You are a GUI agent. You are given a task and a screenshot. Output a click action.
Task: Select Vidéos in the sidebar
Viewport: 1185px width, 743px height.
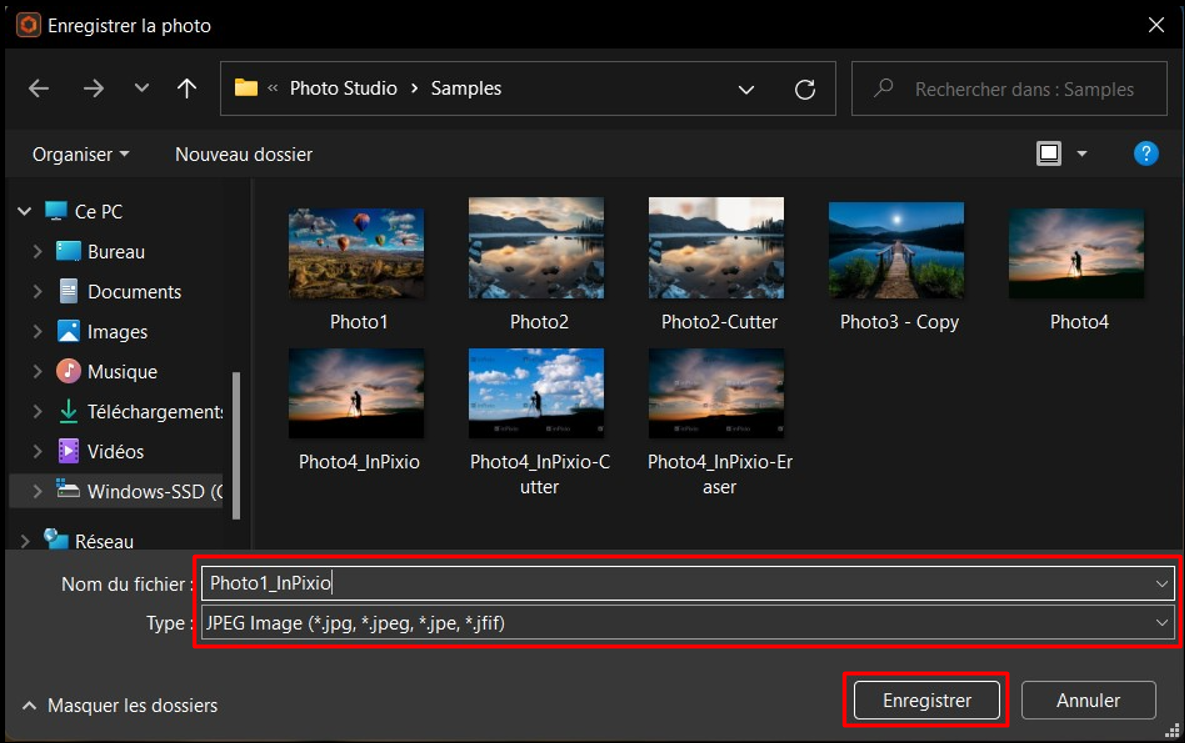point(116,452)
